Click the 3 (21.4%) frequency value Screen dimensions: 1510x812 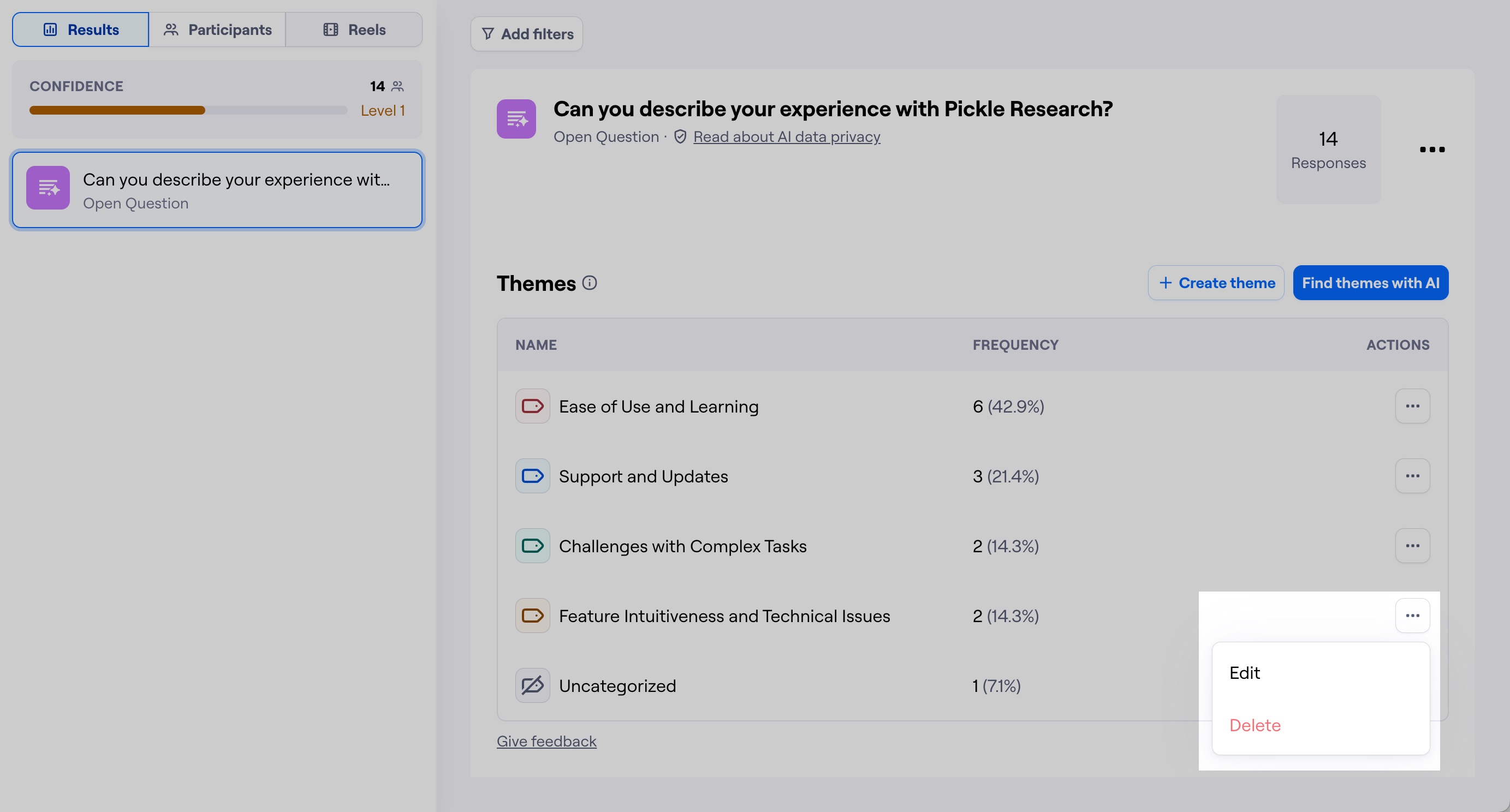pos(1006,476)
